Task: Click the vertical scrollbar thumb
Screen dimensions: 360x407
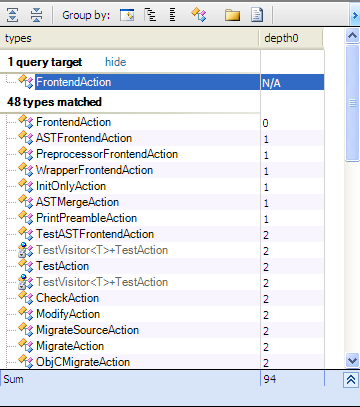Action: (x=352, y=103)
